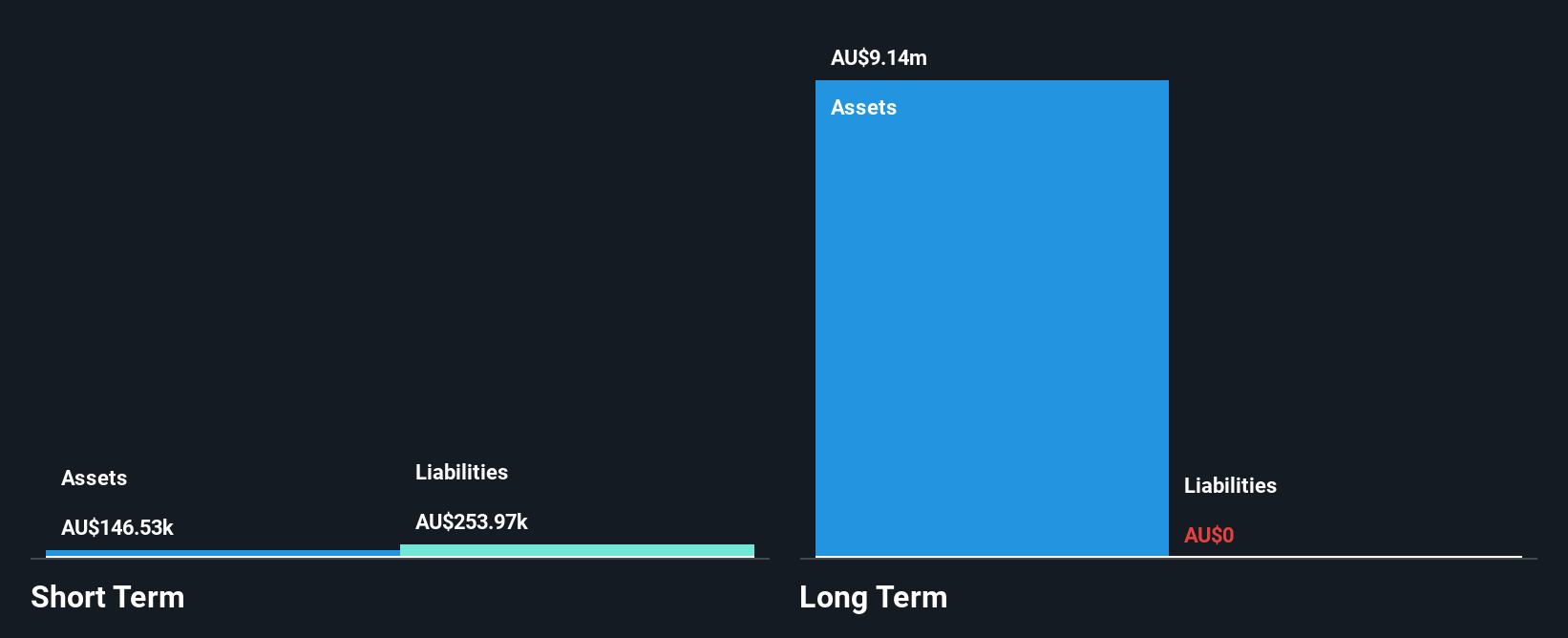The width and height of the screenshot is (1568, 638).
Task: Click Assets label inside the large blue bar
Action: (863, 107)
